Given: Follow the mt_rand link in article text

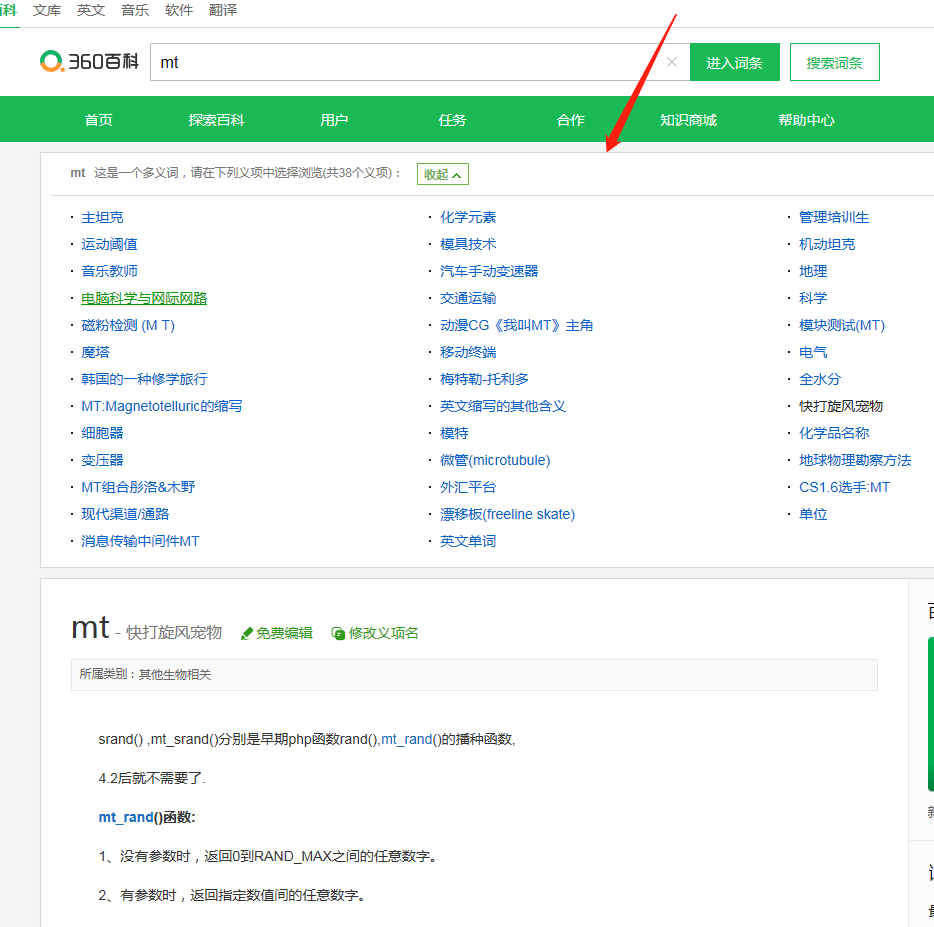Looking at the screenshot, I should click(x=406, y=739).
